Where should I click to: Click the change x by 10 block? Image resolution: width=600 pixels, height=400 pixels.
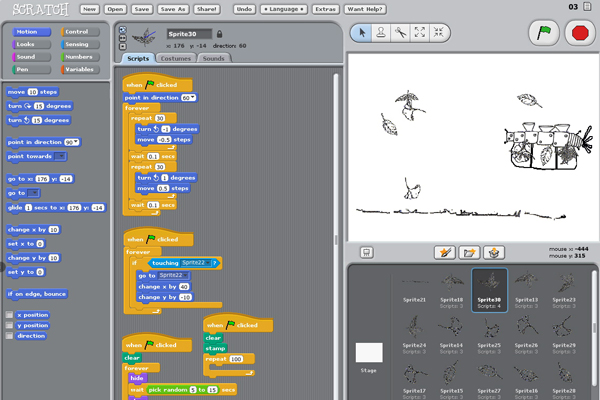[33, 230]
